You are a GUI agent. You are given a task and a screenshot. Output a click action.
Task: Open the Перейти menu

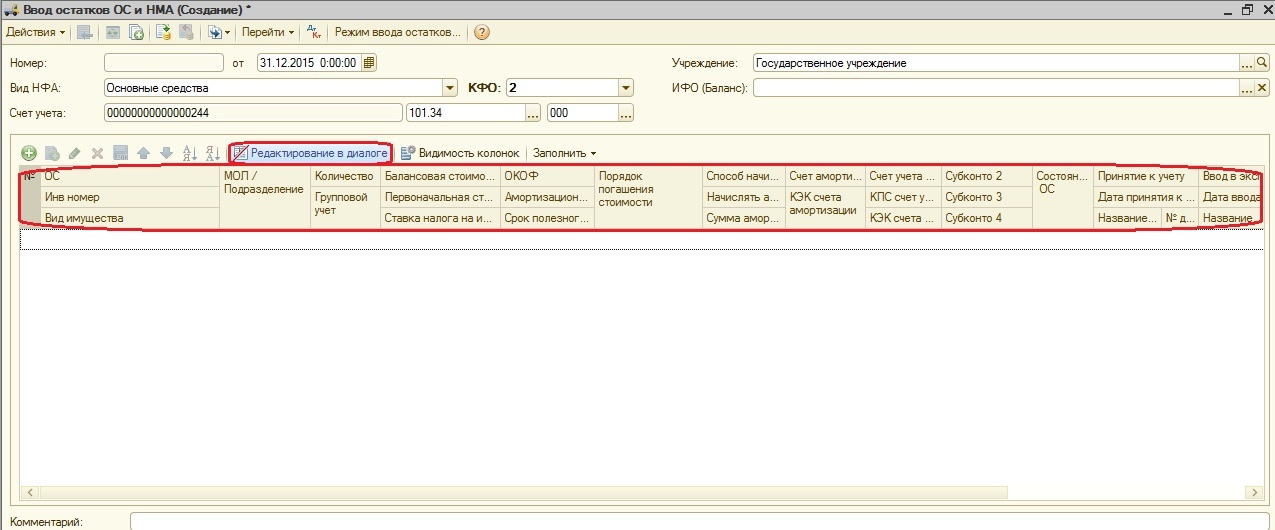click(x=268, y=32)
